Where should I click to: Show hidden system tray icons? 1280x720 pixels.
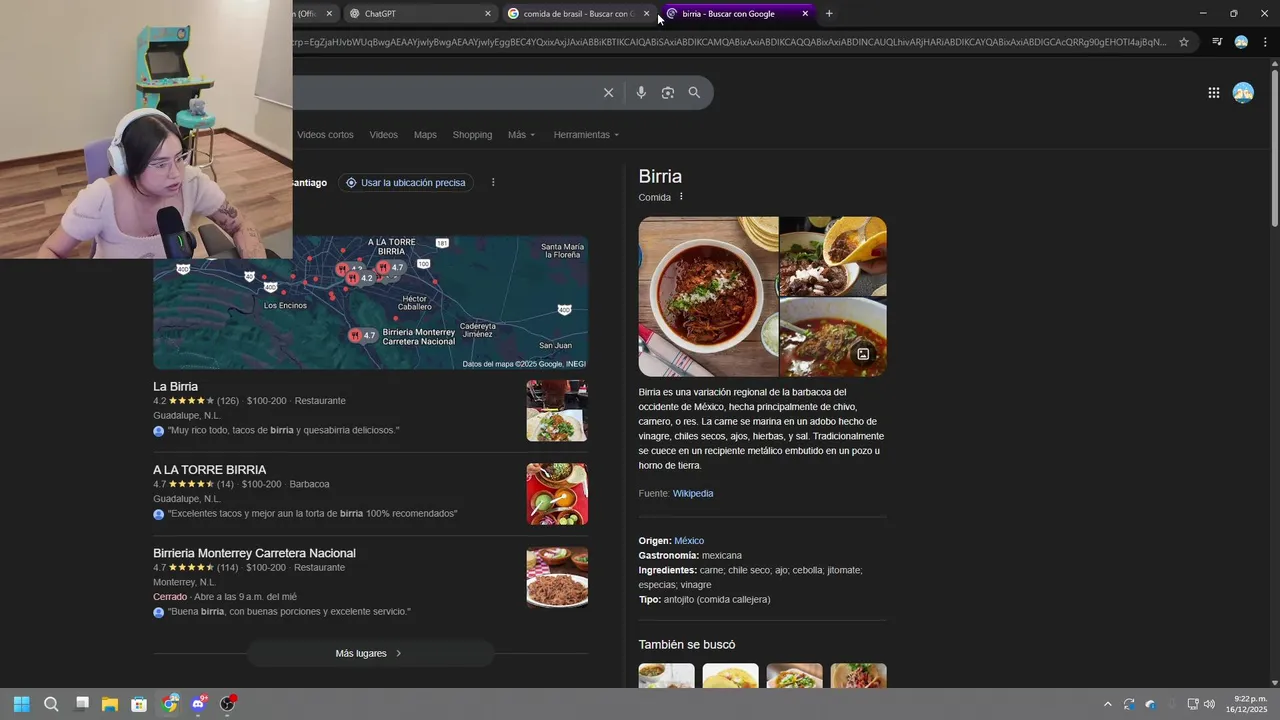coord(1107,704)
